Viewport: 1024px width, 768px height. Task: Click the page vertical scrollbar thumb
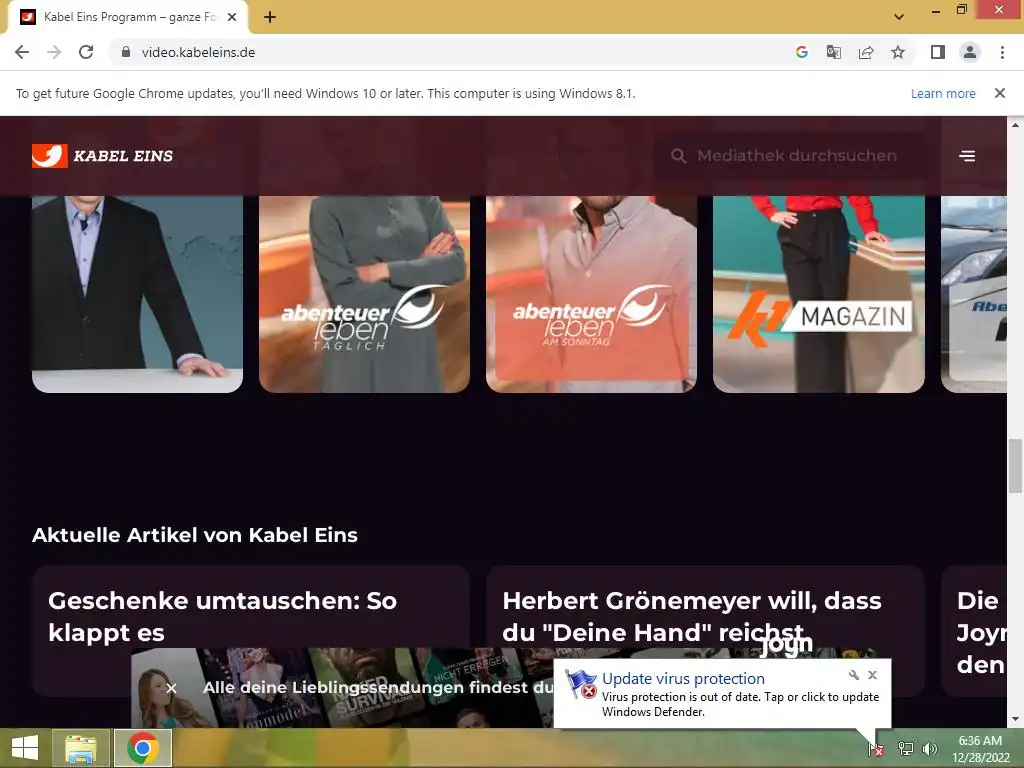1015,466
